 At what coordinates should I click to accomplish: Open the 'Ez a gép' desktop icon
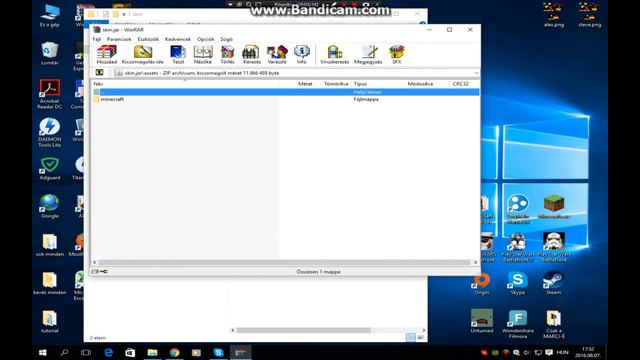[50, 16]
